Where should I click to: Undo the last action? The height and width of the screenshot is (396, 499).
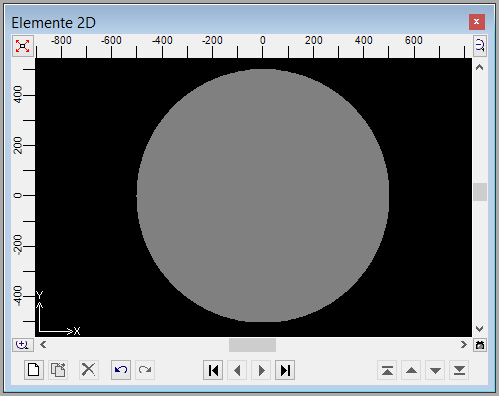point(121,370)
